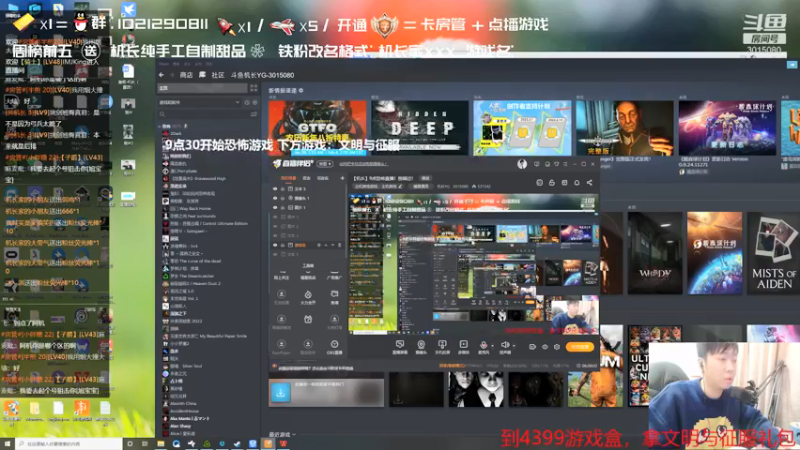This screenshot has height=450, width=800.
Task: Open the mode dropdown next to streaming app logo
Action: tap(325, 164)
